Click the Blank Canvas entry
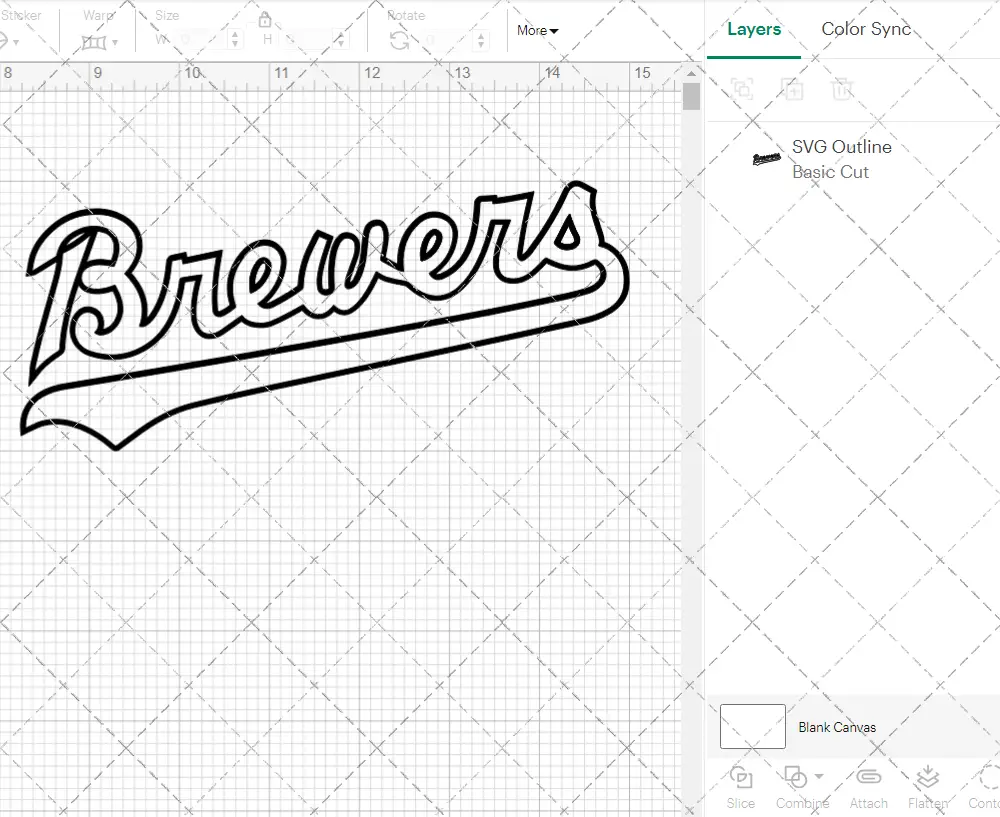The height and width of the screenshot is (817, 1000). 838,727
